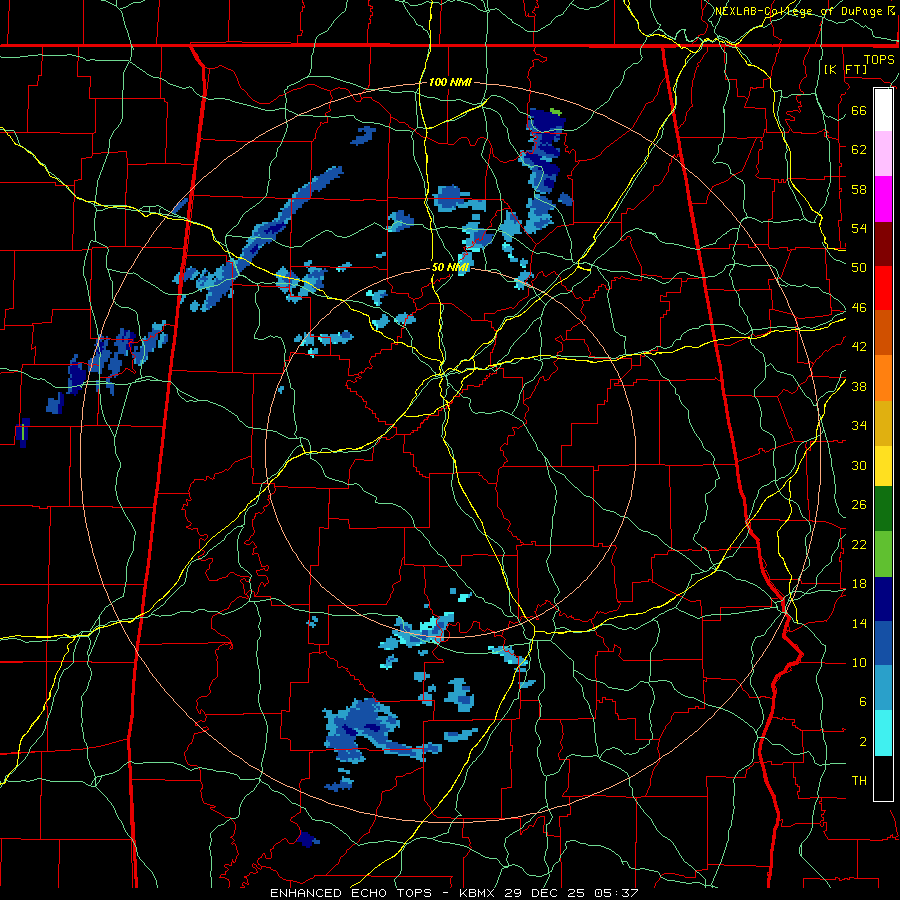Select the "46" legend value
Viewport: 900px width, 900px height.
pyautogui.click(x=859, y=308)
